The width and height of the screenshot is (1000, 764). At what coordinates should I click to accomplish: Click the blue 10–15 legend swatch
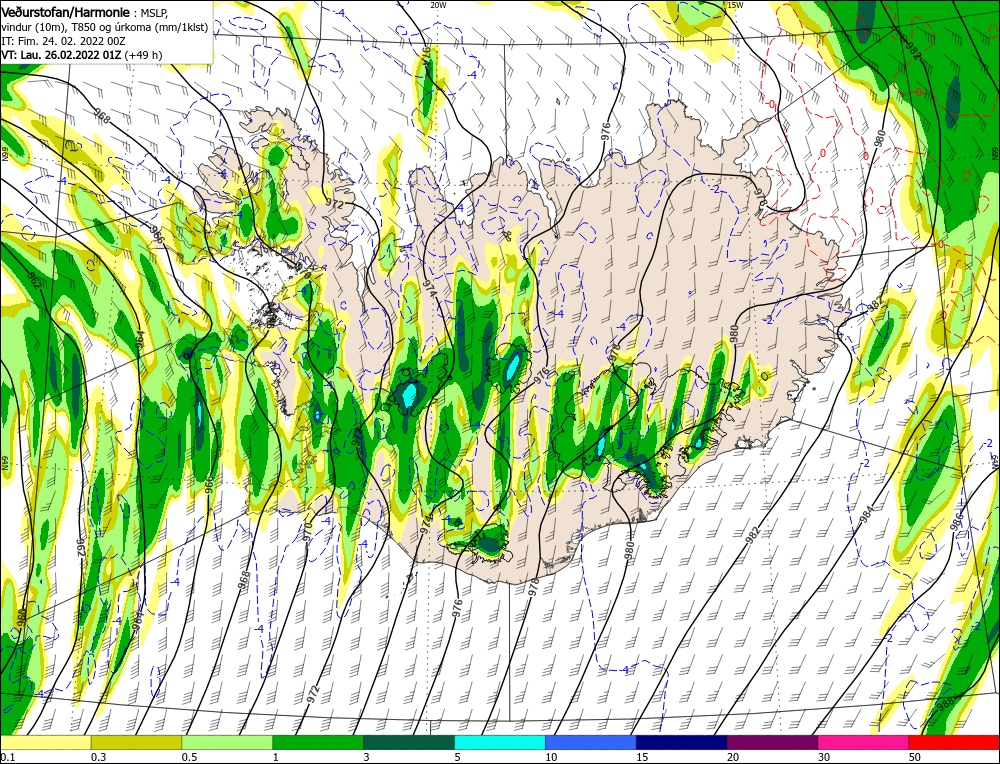pos(591,742)
